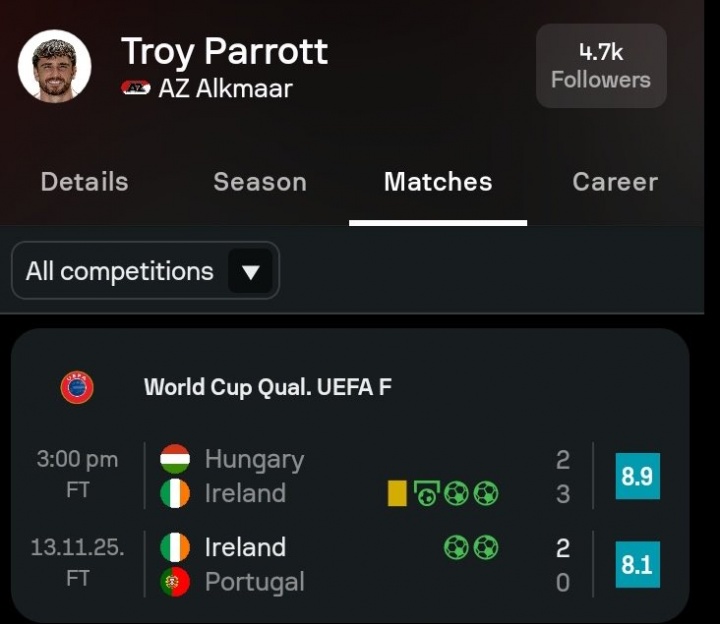Screen dimensions: 720x624
Task: Open the Season tab
Action: point(260,182)
